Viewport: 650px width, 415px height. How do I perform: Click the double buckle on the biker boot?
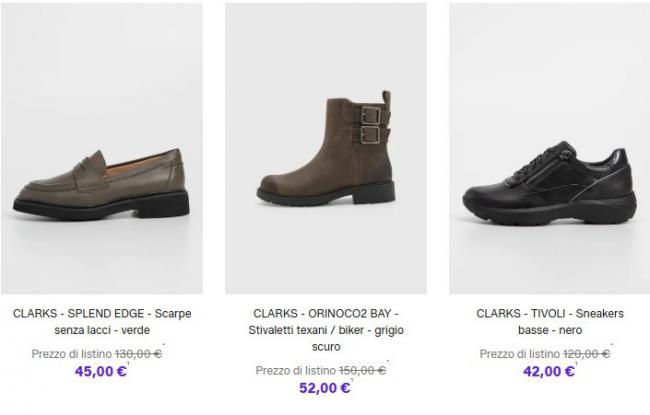tap(368, 123)
